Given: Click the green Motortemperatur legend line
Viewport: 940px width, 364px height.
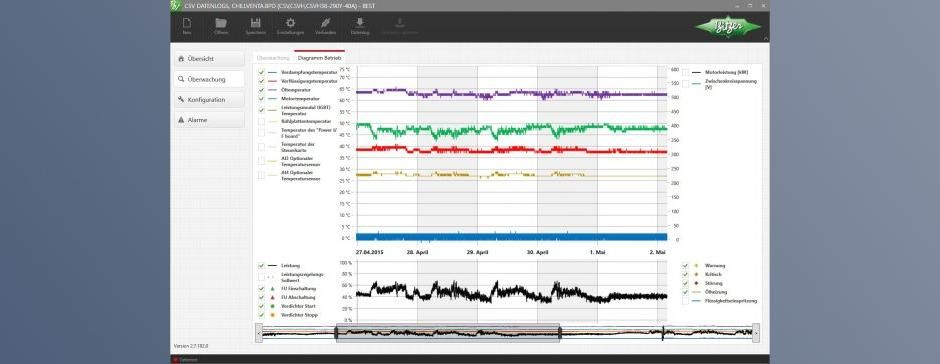Looking at the screenshot, I should [272, 98].
